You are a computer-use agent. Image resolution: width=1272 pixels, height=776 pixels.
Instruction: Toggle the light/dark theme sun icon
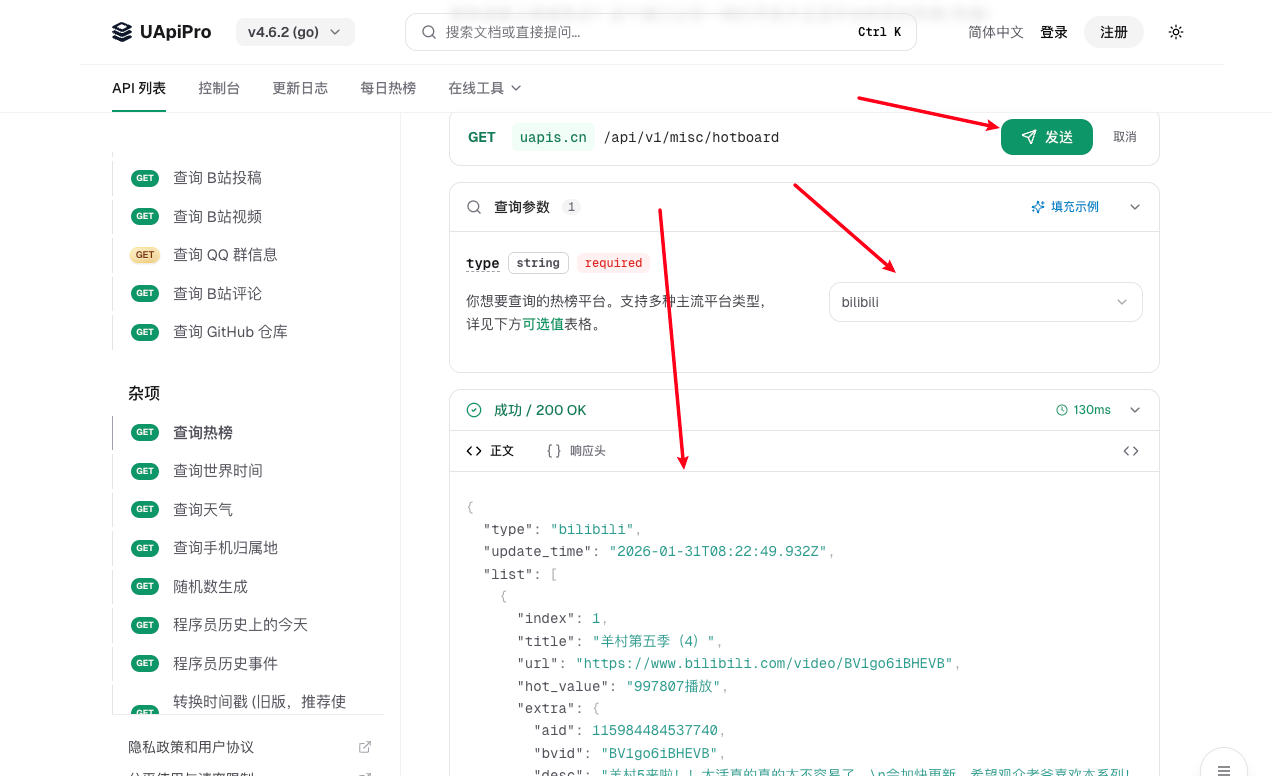coord(1176,32)
